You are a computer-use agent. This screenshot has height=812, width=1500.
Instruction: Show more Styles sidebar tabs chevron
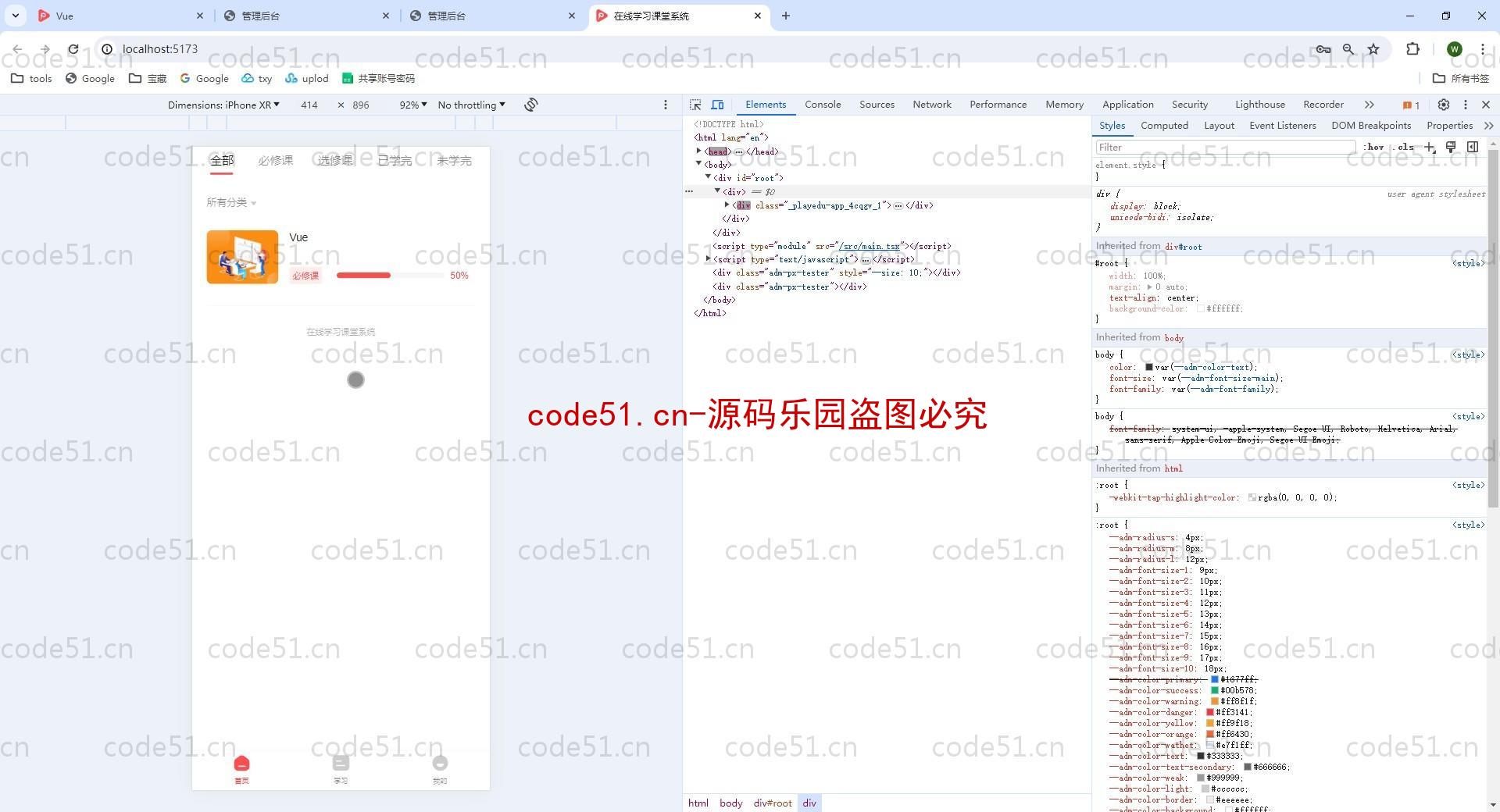[x=1488, y=126]
